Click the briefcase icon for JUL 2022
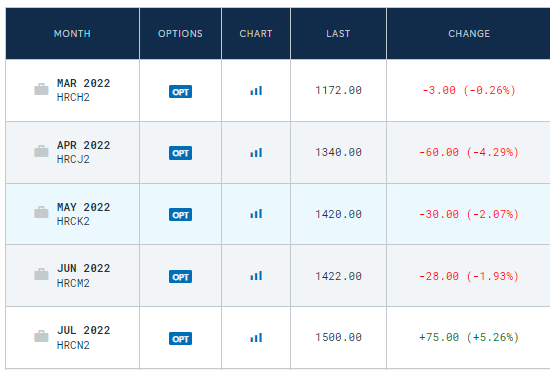 tap(41, 336)
